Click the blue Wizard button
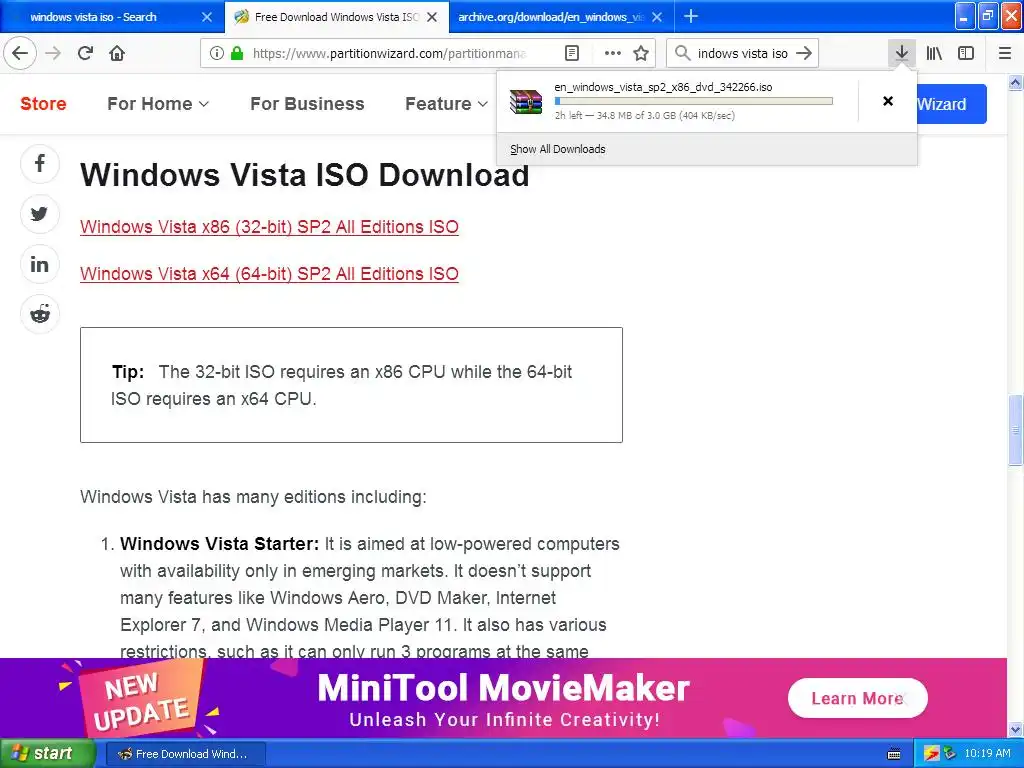 click(952, 104)
